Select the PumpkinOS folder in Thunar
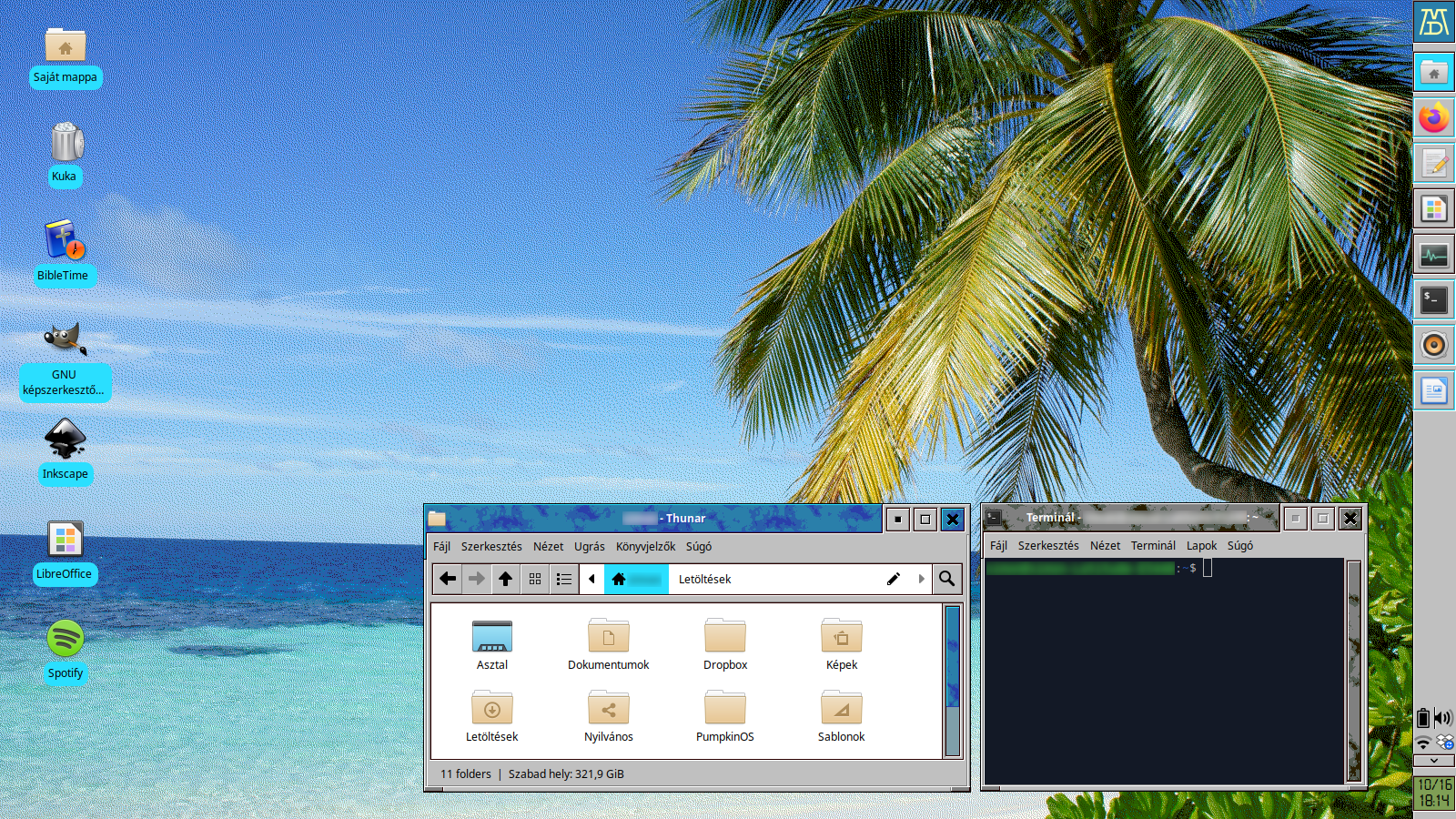The height and width of the screenshot is (819, 1456). (725, 717)
